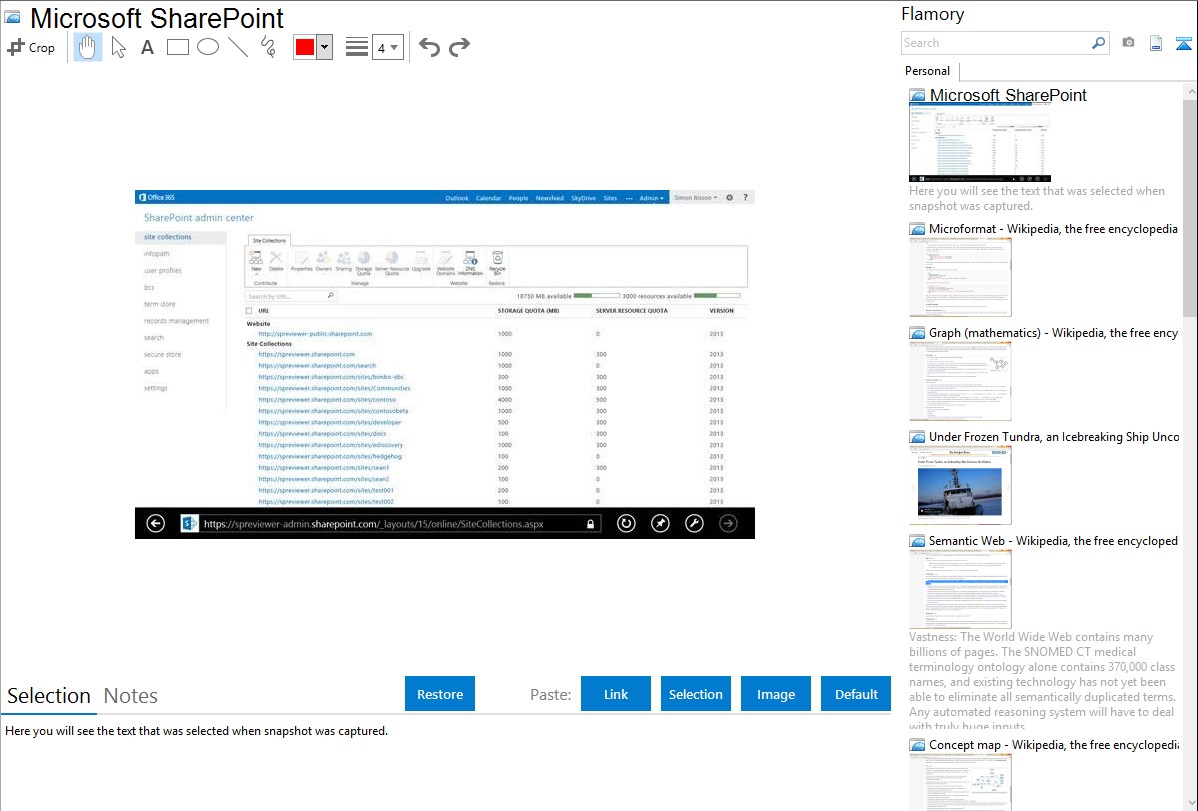Image resolution: width=1198 pixels, height=811 pixels.
Task: Click the Recycle Bin ribbon icon
Action: tap(497, 262)
